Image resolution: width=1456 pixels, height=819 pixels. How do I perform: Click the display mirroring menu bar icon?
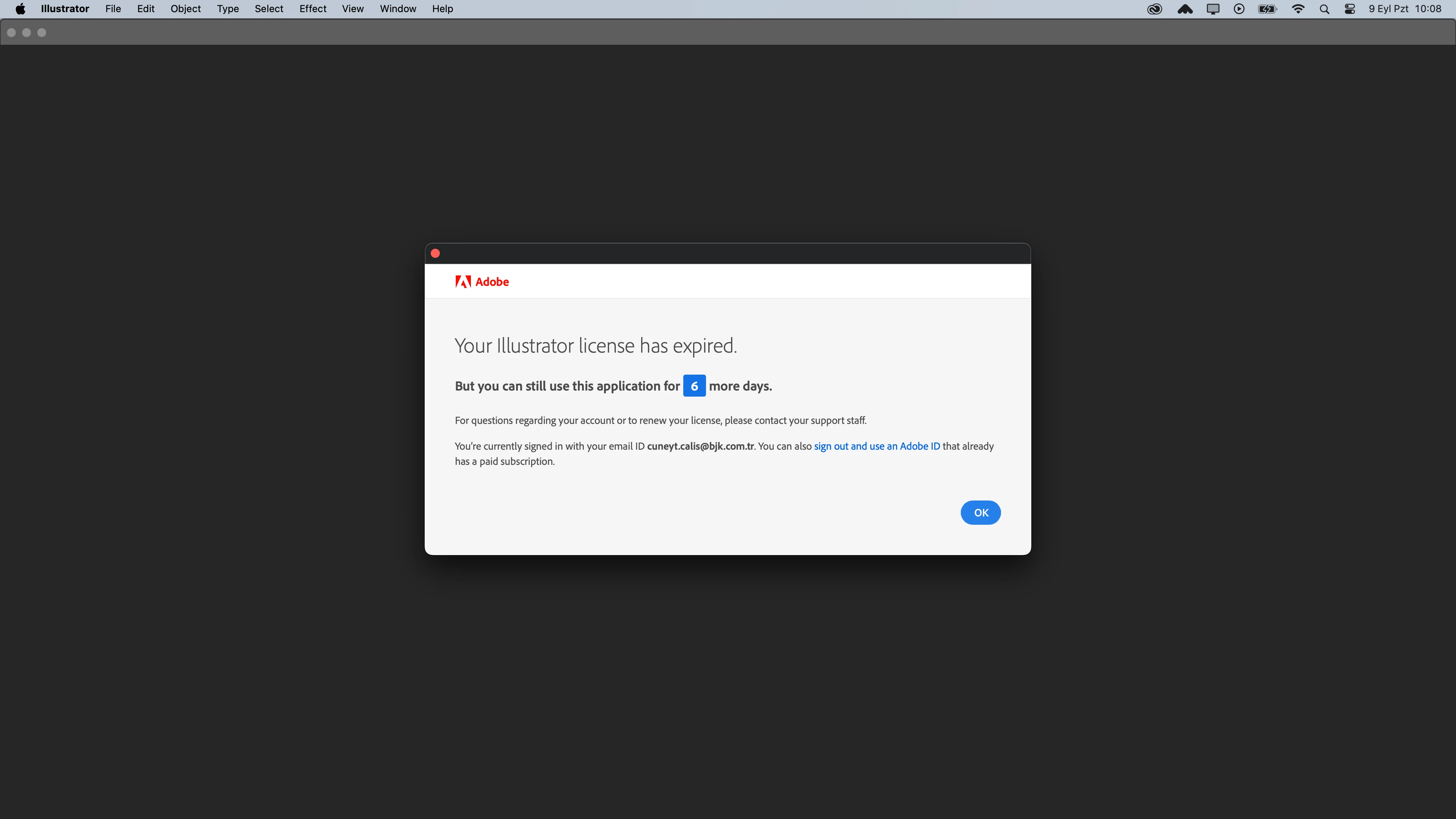coord(1213,9)
